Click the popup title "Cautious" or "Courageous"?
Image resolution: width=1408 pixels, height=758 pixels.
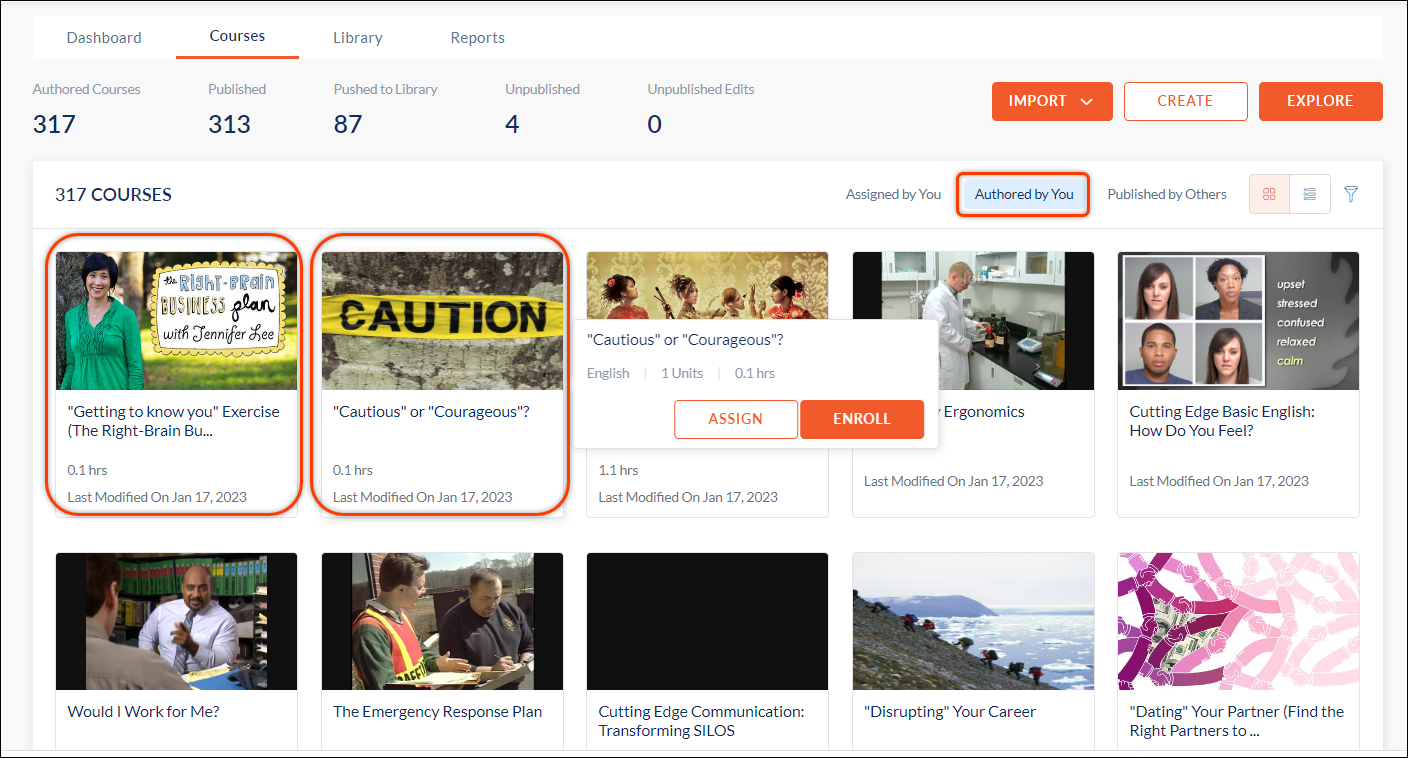pyautogui.click(x=685, y=340)
